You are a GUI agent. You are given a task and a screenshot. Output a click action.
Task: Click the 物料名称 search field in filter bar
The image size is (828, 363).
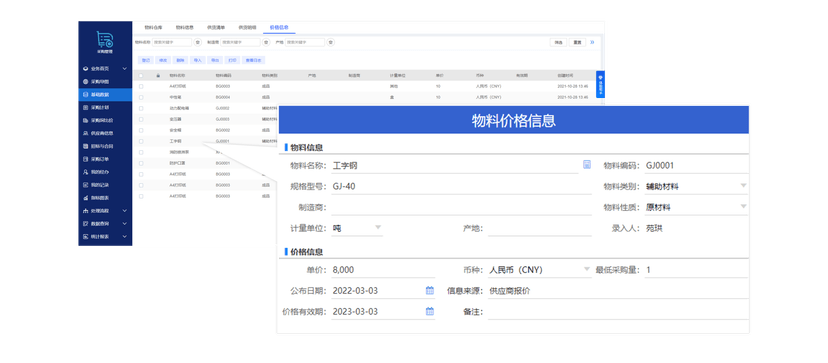point(172,42)
